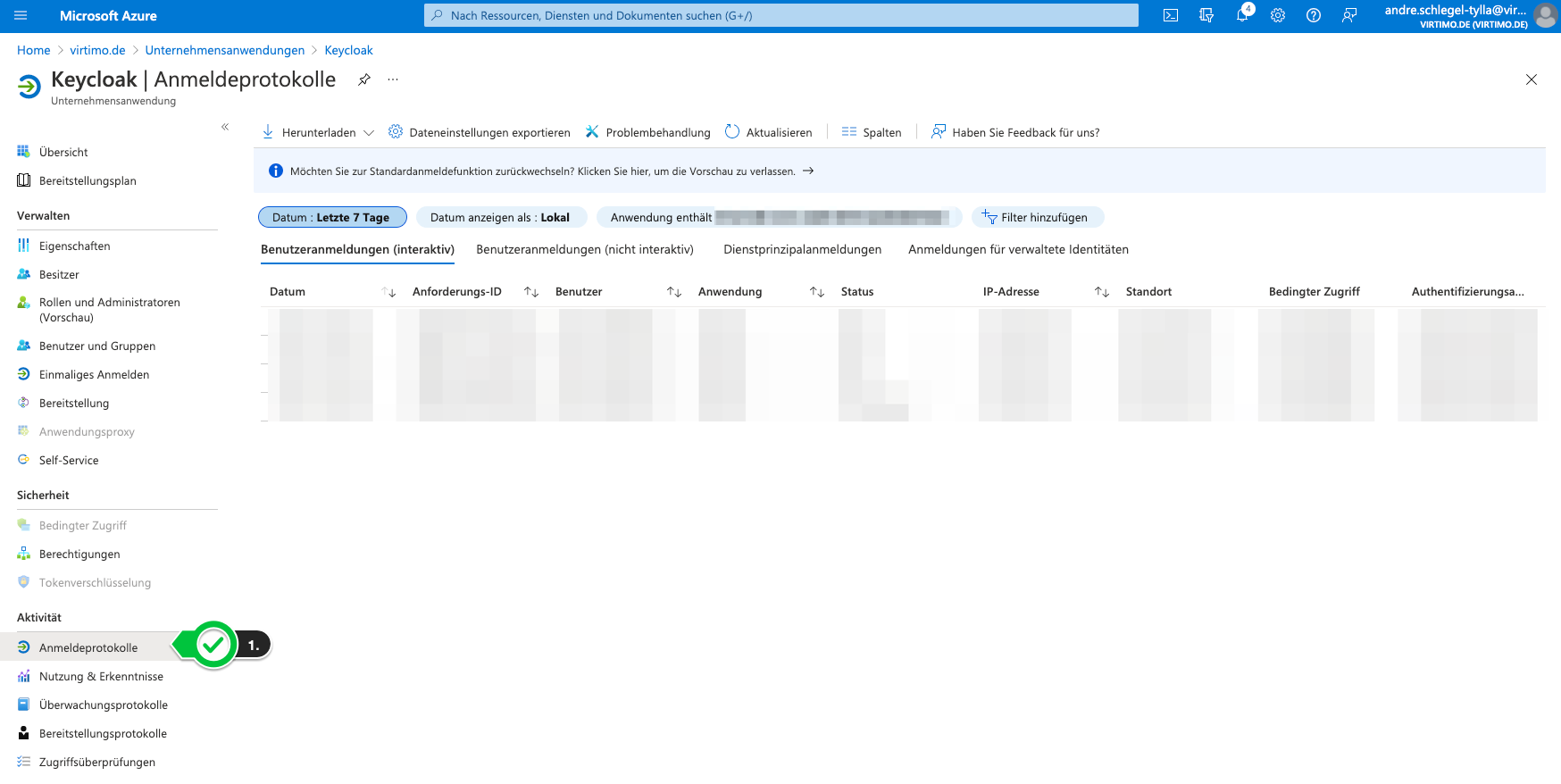Open the Anwendung enthält filter

(x=779, y=217)
